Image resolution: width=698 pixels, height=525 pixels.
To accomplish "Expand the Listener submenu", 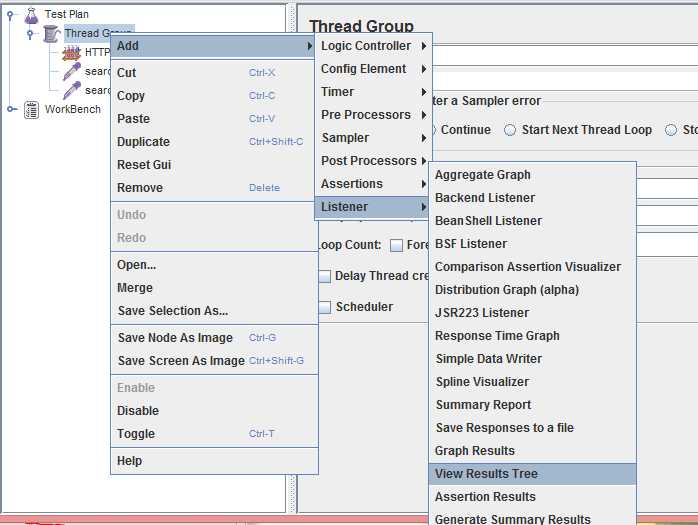I will click(x=373, y=207).
